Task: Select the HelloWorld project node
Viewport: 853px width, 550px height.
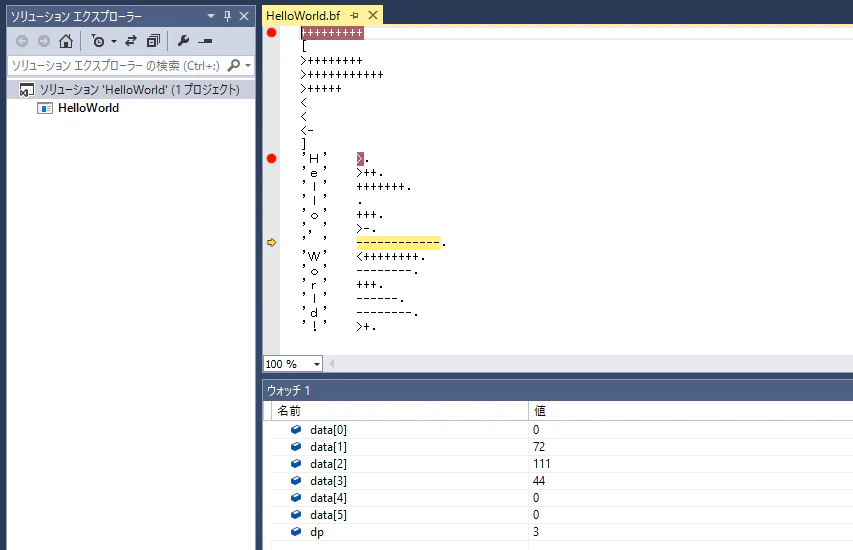Action: (x=89, y=108)
